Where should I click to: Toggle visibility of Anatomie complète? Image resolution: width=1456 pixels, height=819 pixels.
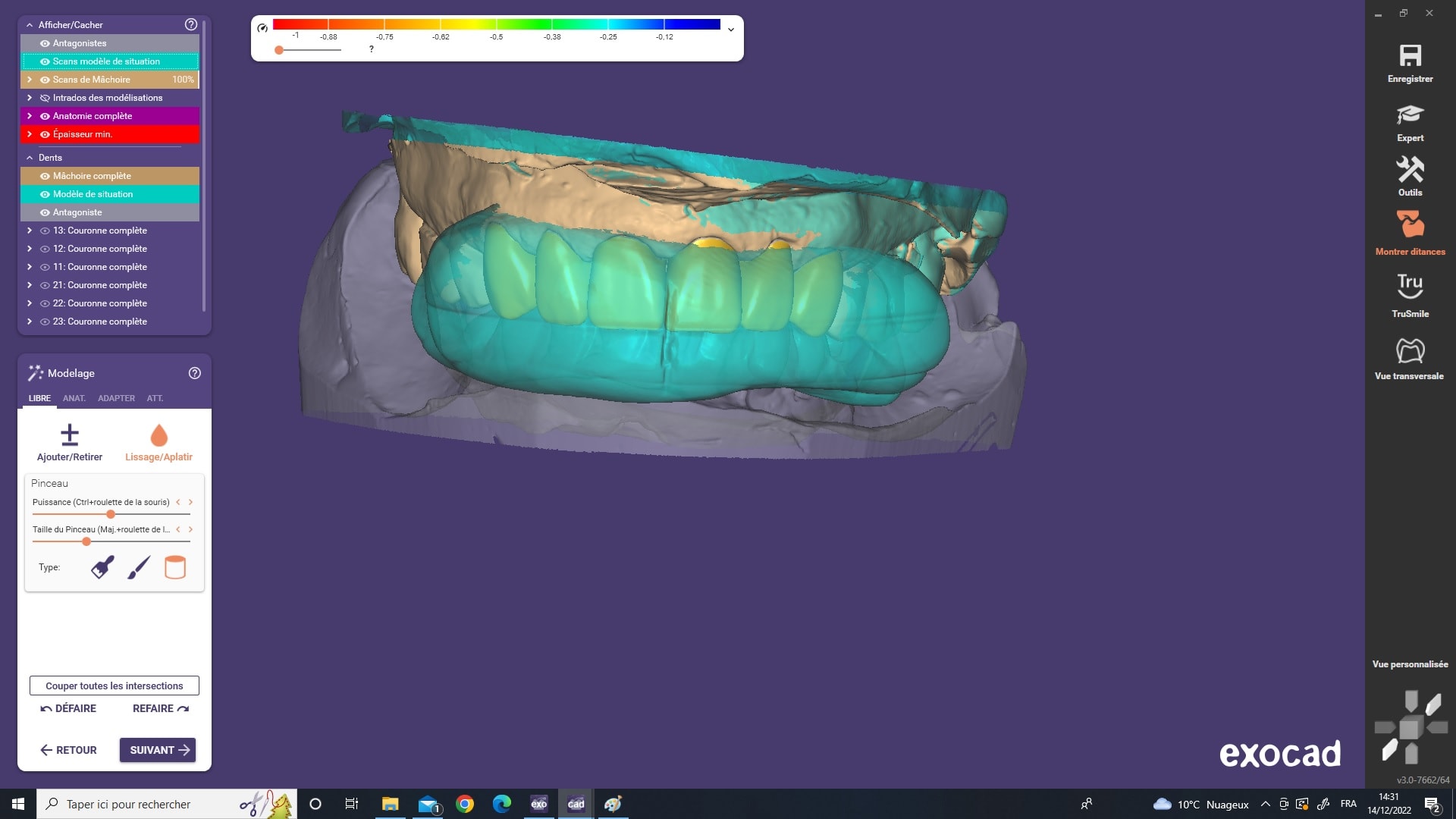coord(45,116)
